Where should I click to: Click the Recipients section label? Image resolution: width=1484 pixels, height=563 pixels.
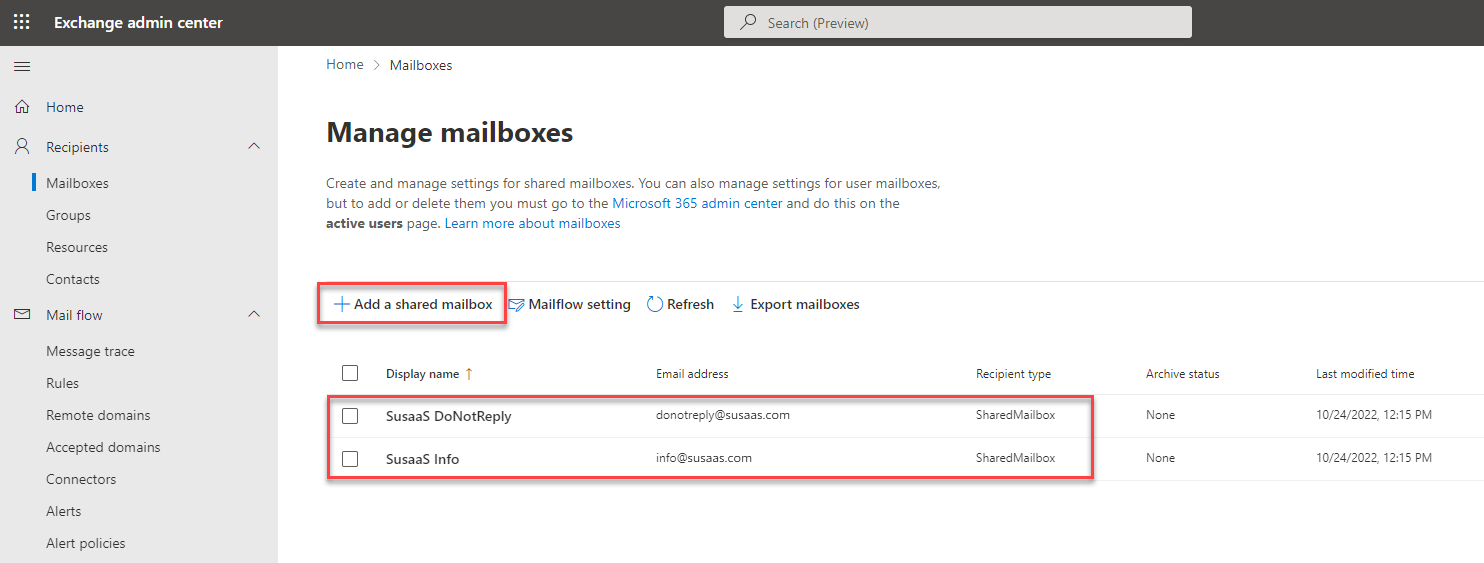point(77,147)
